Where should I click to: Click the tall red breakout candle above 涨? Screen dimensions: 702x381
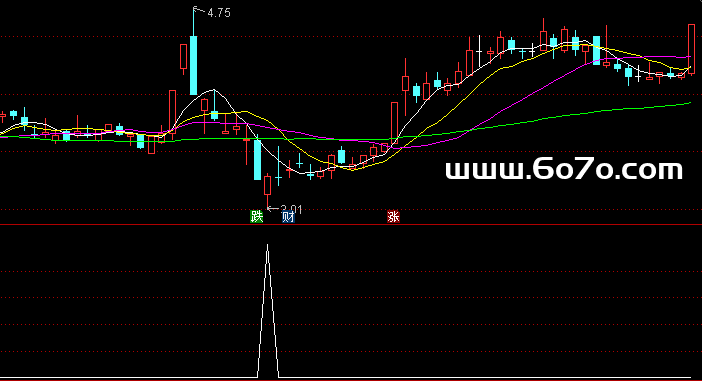point(394,123)
